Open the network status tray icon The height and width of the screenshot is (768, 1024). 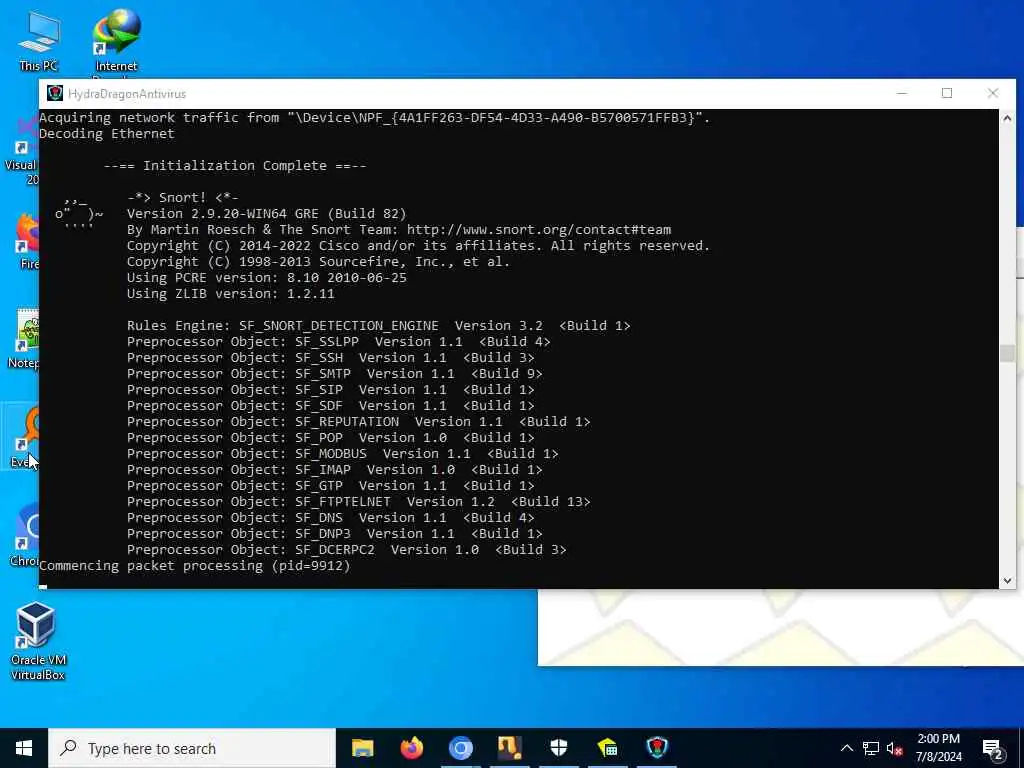pyautogui.click(x=871, y=748)
